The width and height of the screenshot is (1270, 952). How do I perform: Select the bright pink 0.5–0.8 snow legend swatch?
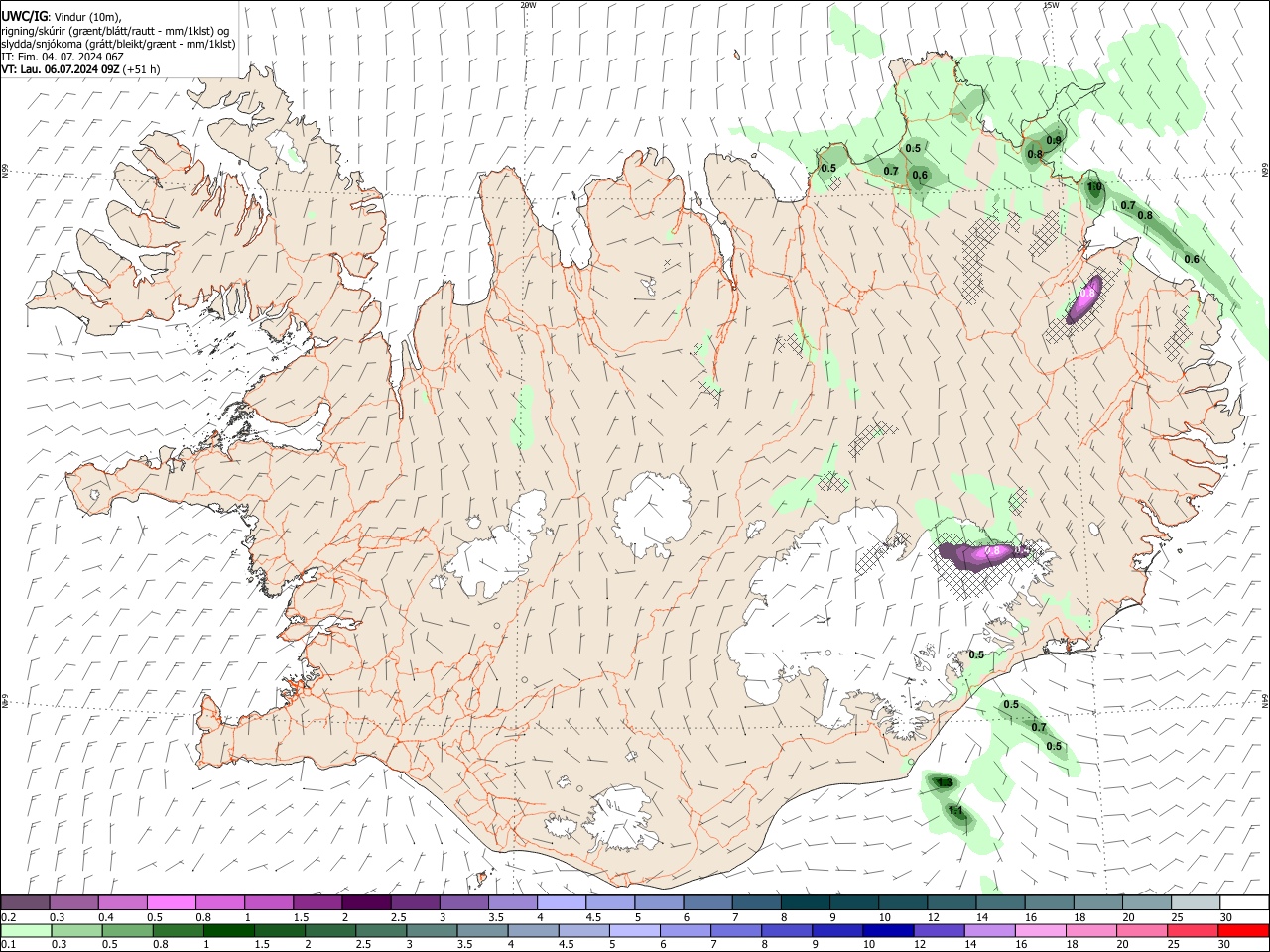coord(171,903)
